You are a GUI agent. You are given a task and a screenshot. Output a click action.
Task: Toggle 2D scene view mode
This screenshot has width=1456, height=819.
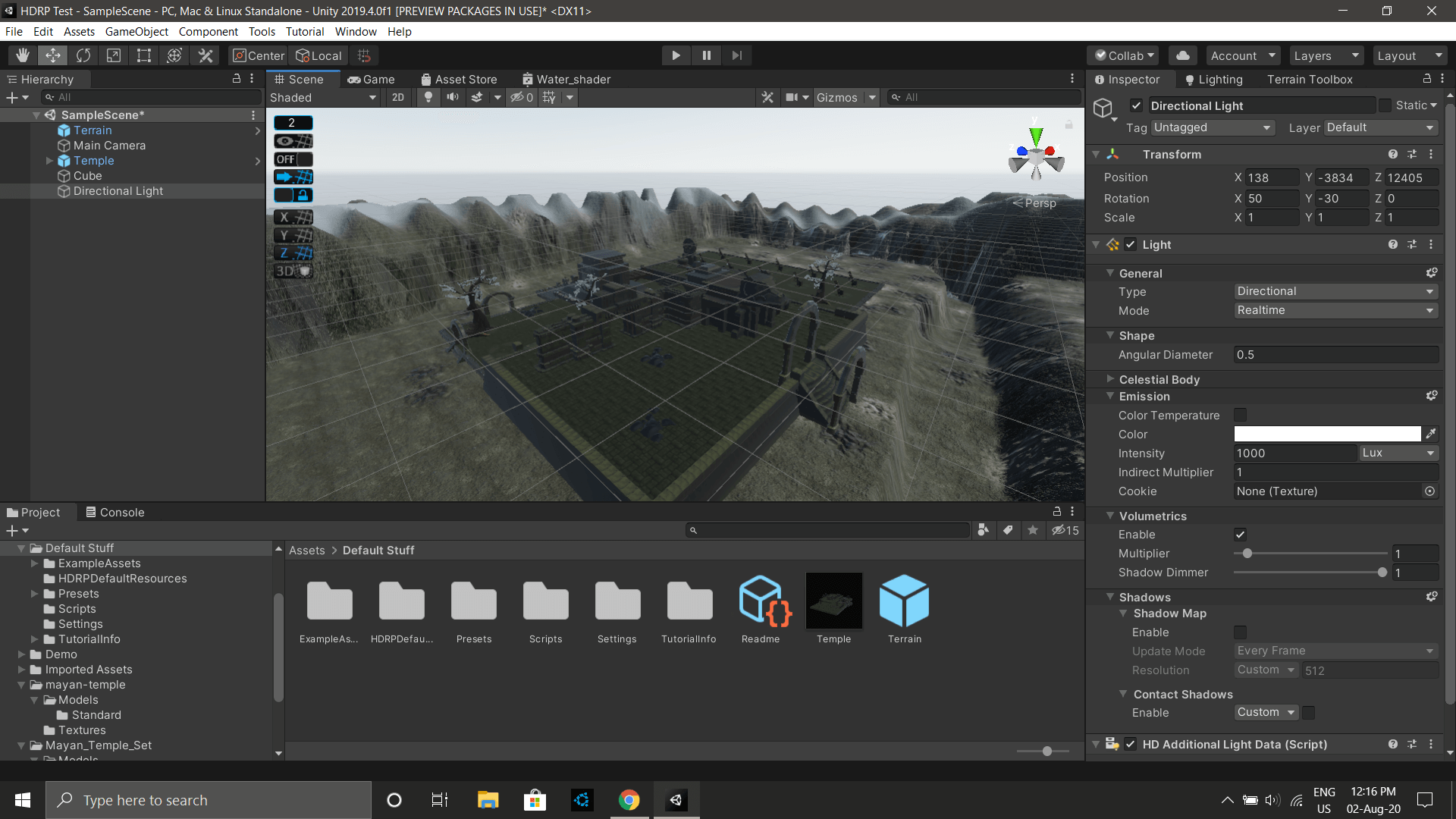pos(398,97)
